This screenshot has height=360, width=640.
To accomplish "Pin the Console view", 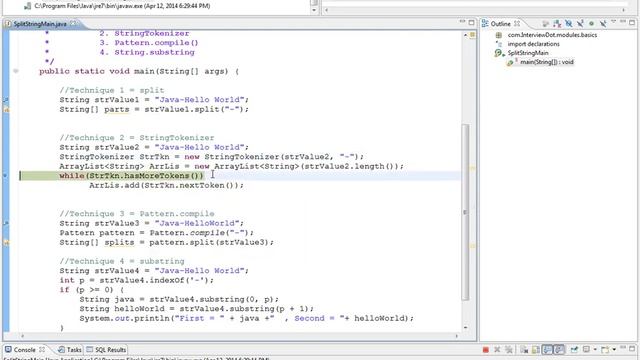I will point(574,350).
